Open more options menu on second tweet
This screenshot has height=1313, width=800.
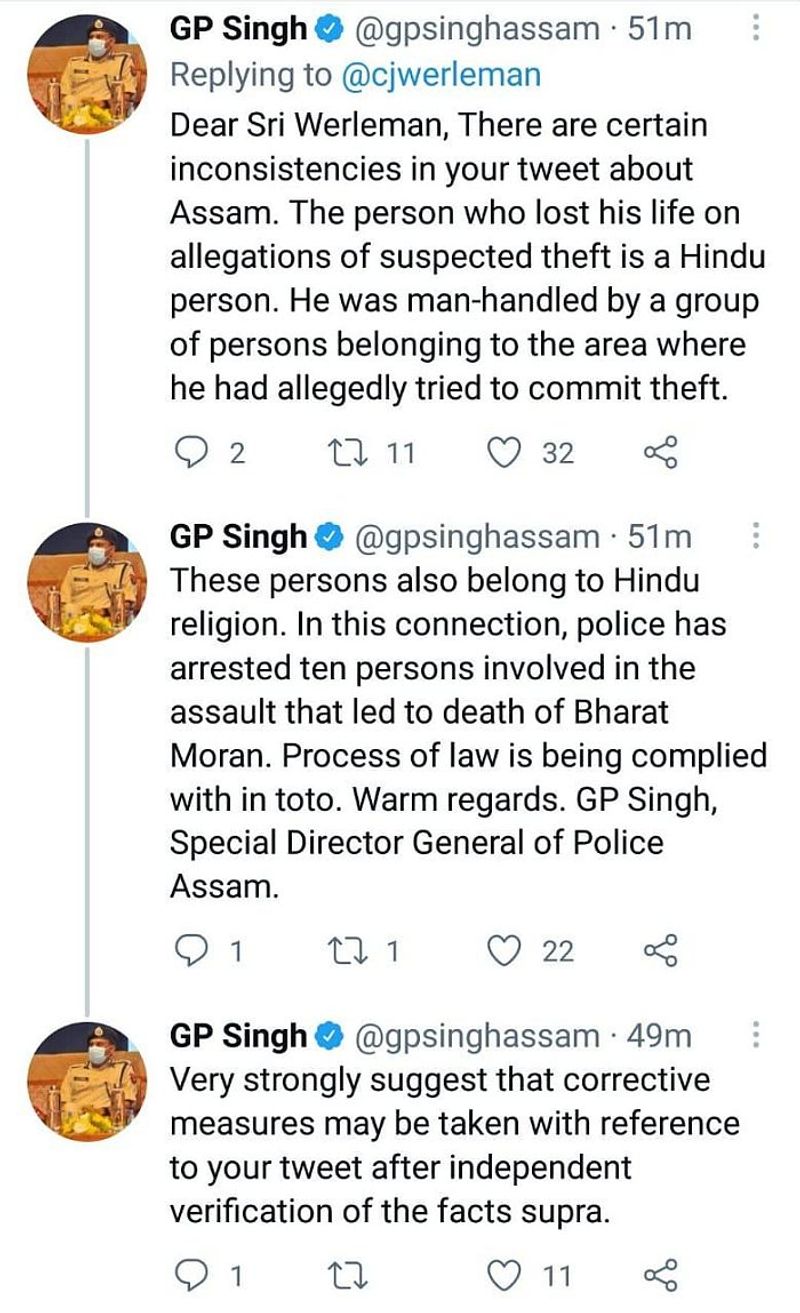tap(756, 537)
